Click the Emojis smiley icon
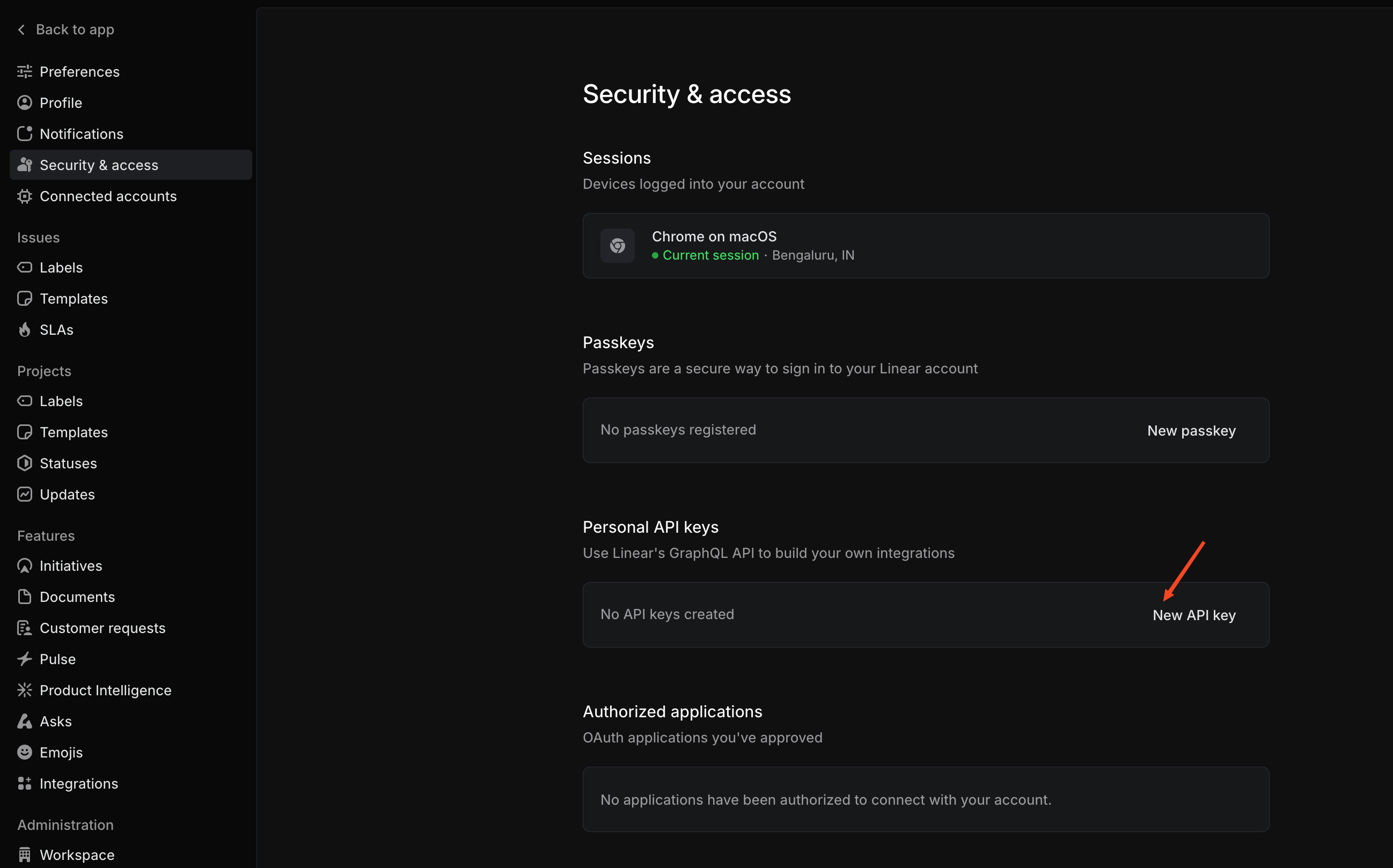This screenshot has width=1393, height=868. [25, 753]
